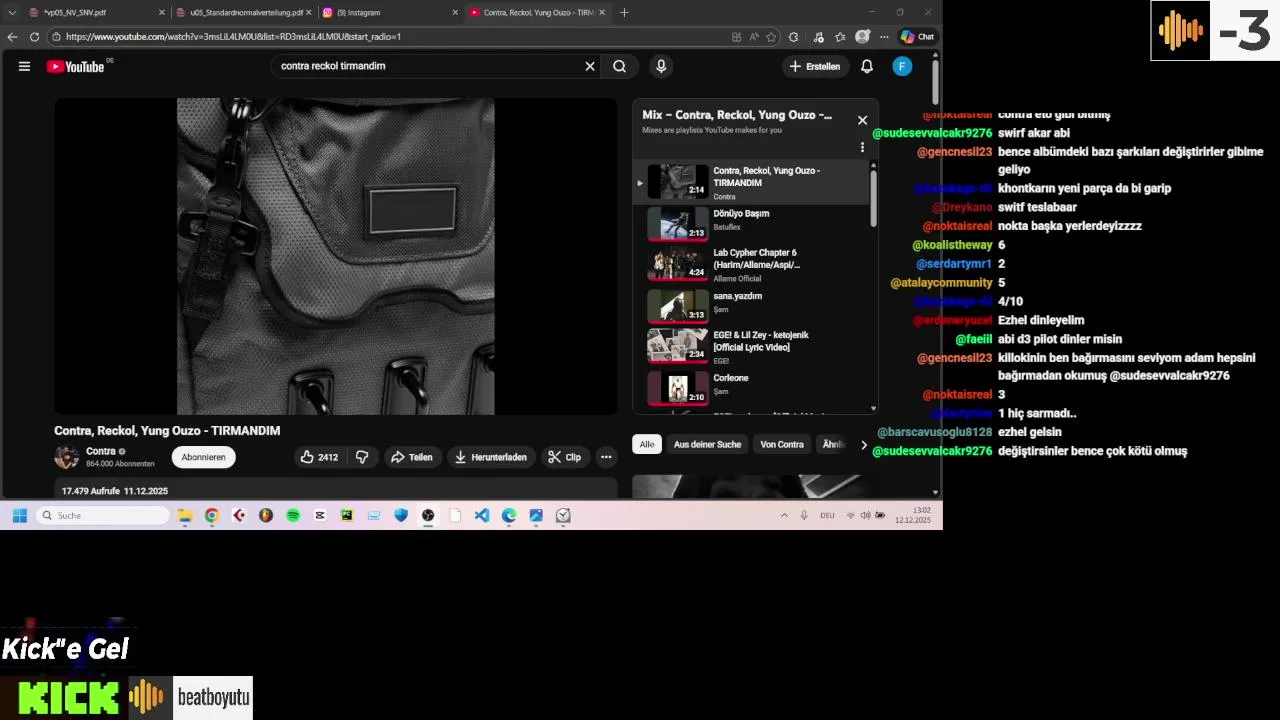This screenshot has height=720, width=1280.
Task: Open the Contra channel avatar
Action: (67, 457)
